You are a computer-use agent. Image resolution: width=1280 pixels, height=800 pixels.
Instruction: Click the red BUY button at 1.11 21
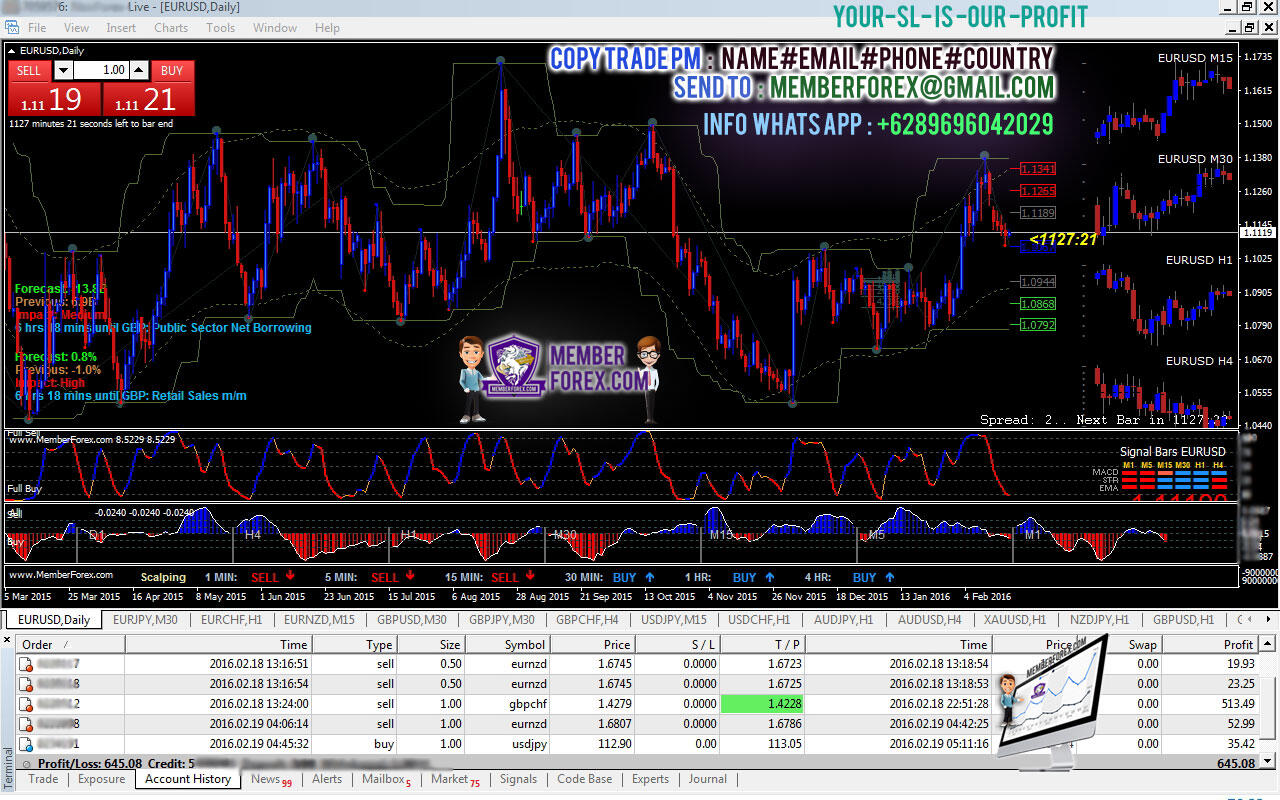148,99
